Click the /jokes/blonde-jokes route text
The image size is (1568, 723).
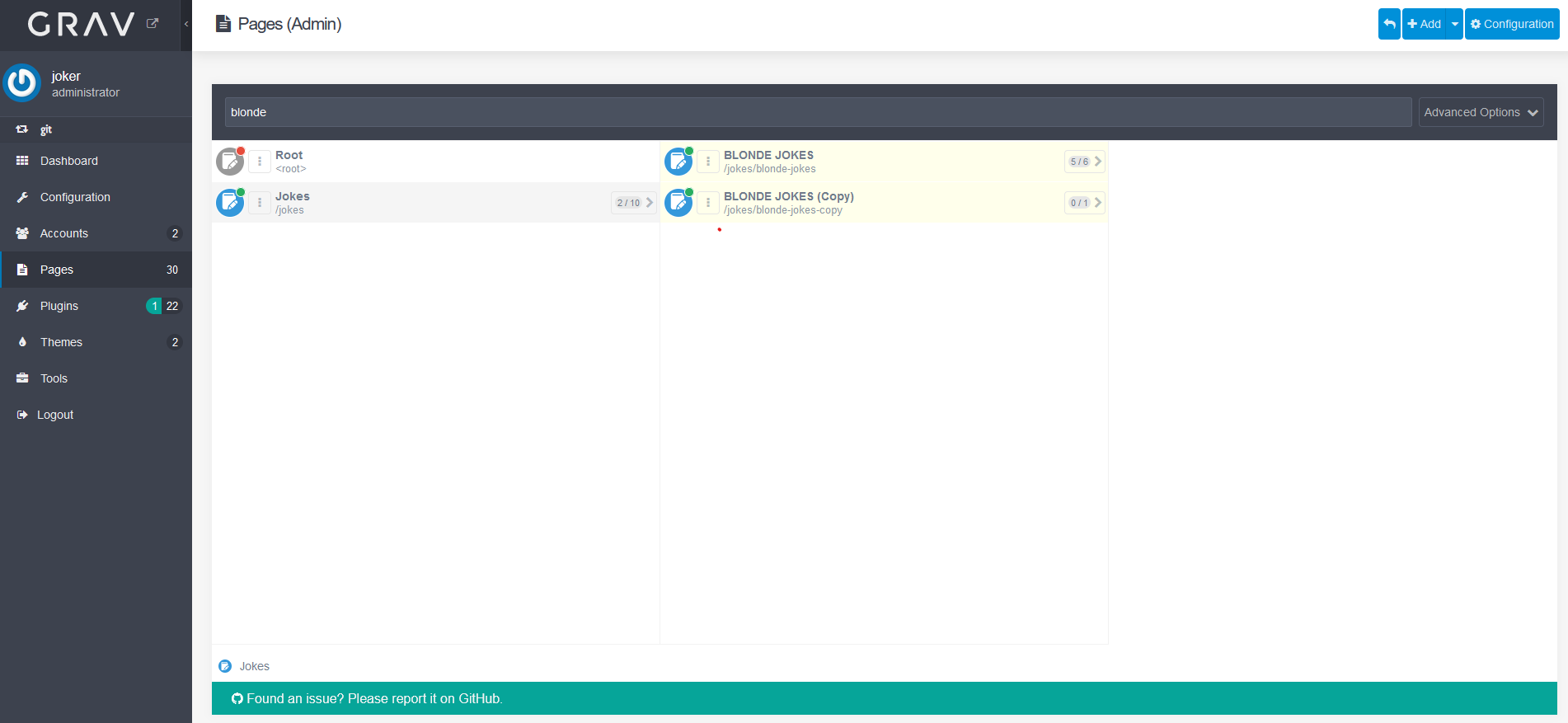click(x=770, y=169)
